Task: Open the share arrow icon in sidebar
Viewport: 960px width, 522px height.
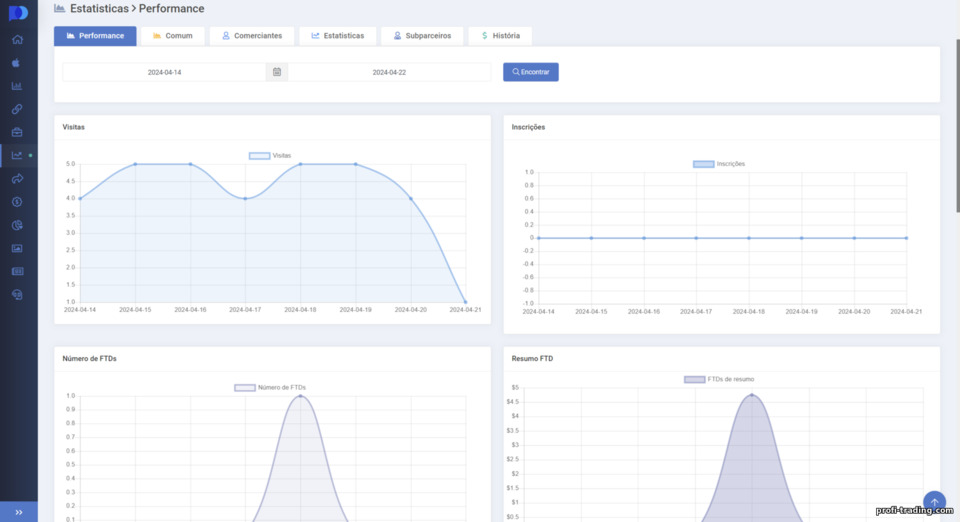Action: 17,179
